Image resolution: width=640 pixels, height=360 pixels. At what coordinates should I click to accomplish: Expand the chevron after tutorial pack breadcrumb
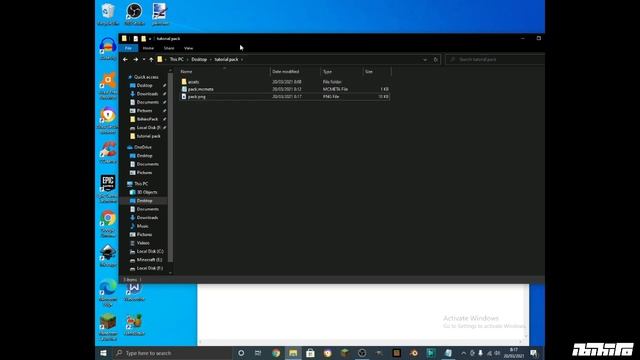tap(242, 60)
